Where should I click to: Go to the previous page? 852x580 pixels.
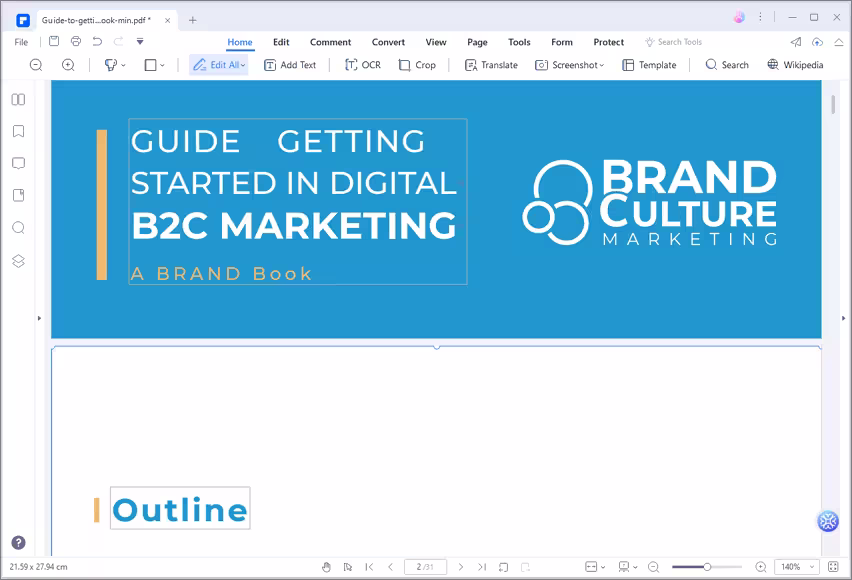point(390,567)
